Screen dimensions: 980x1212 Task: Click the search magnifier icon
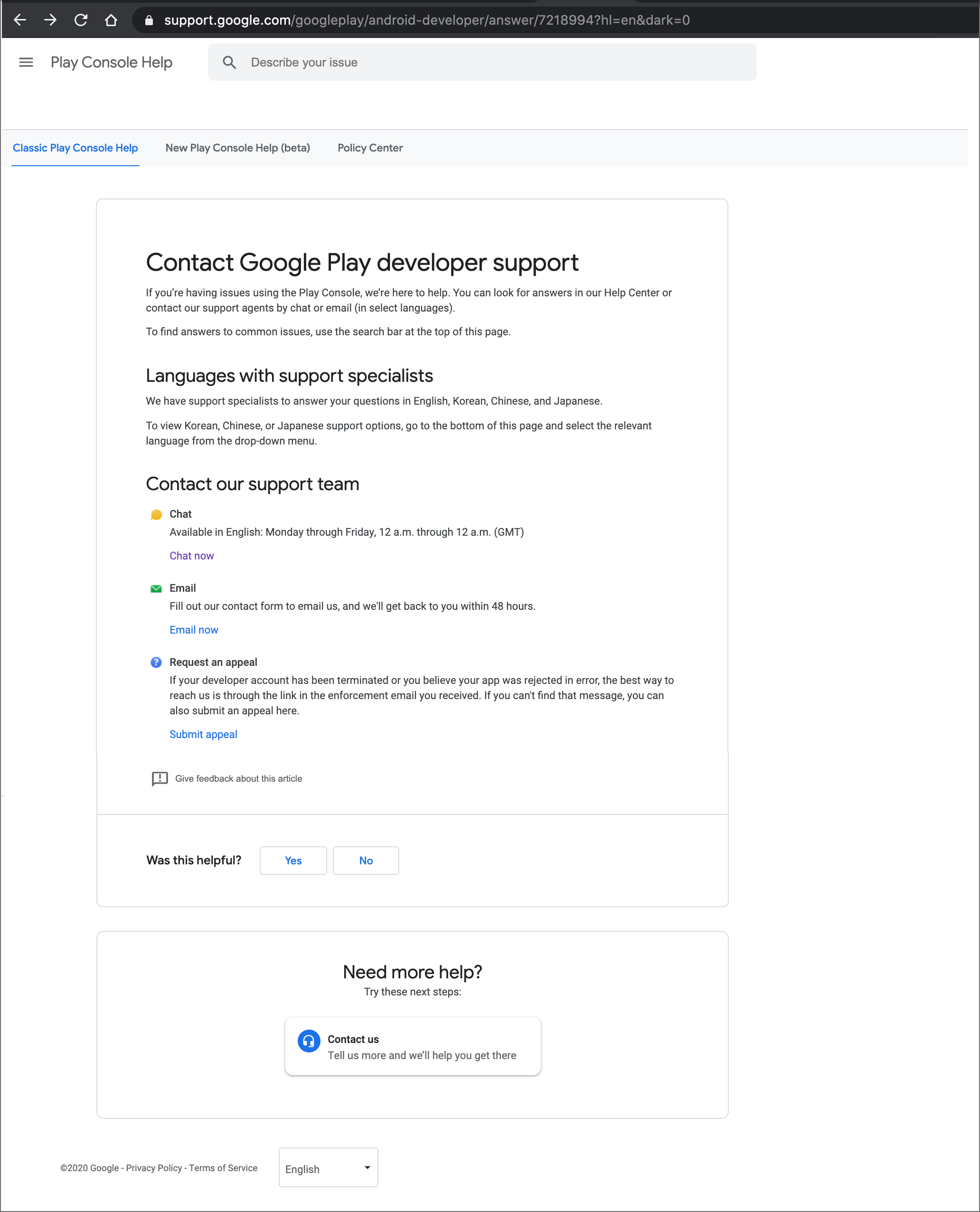(229, 62)
